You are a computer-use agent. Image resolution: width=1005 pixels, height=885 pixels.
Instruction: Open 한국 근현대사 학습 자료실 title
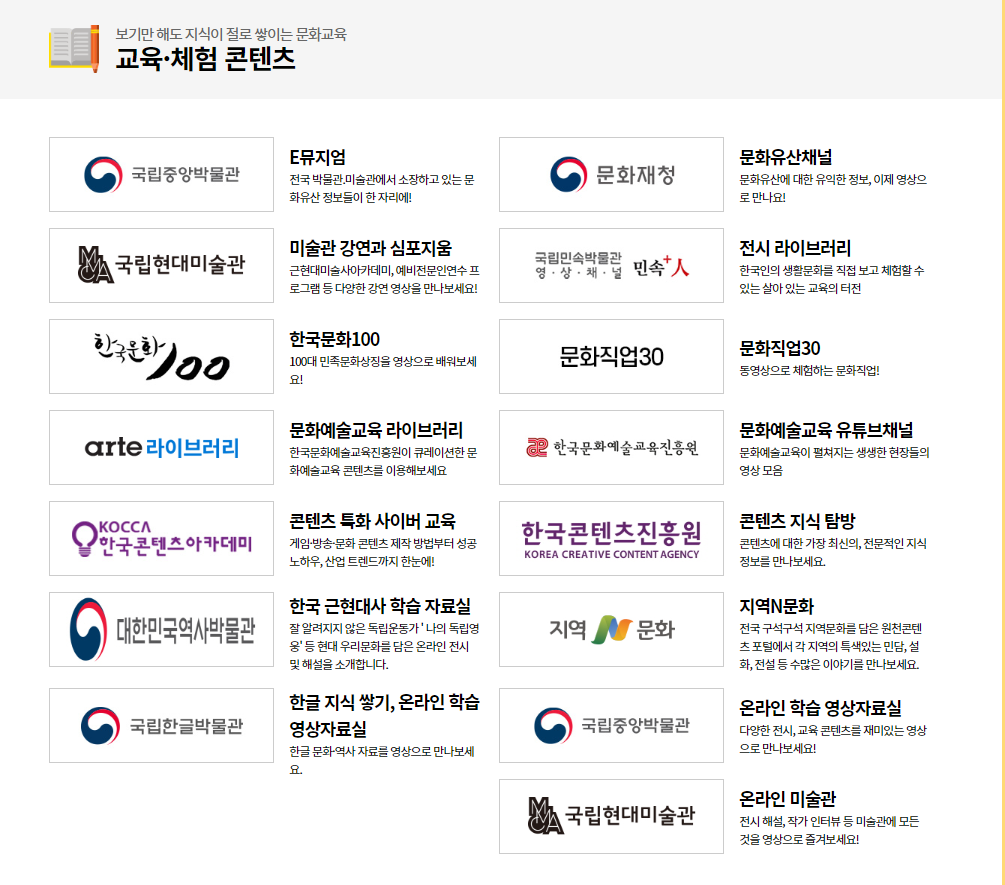click(380, 606)
